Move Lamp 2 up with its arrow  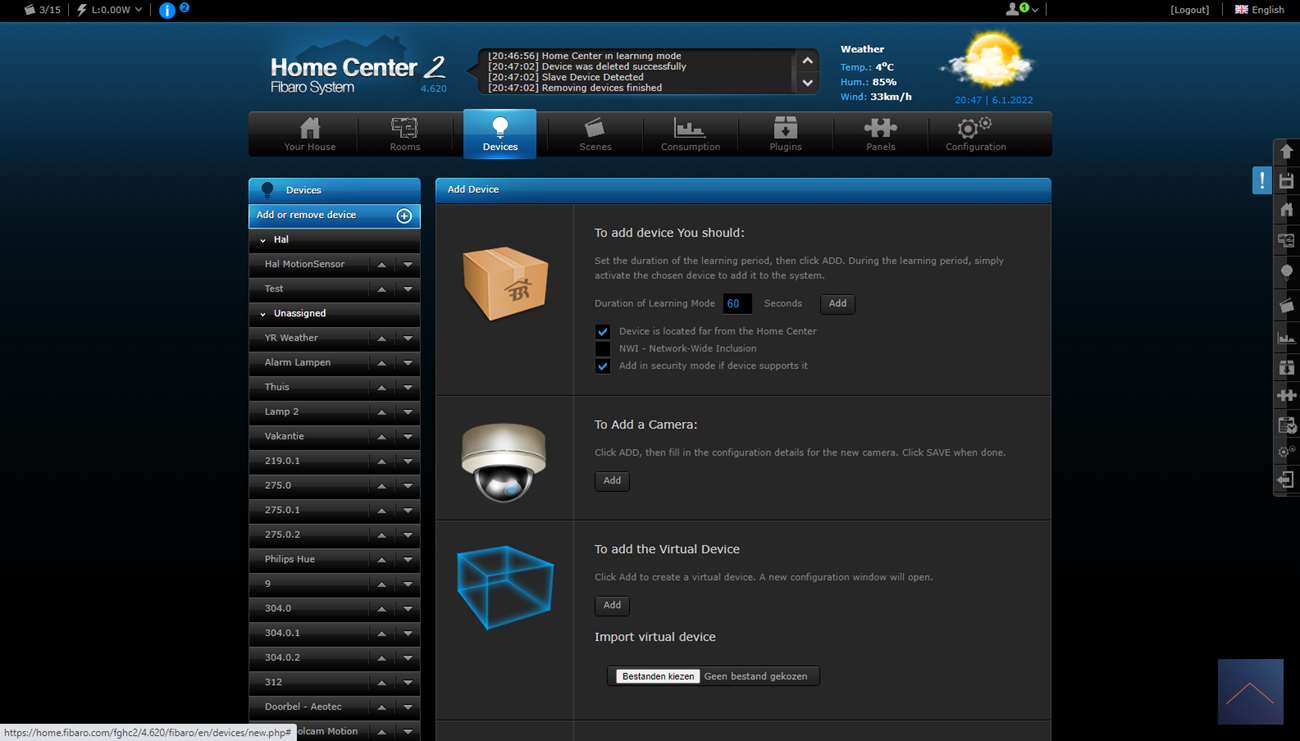pos(381,412)
